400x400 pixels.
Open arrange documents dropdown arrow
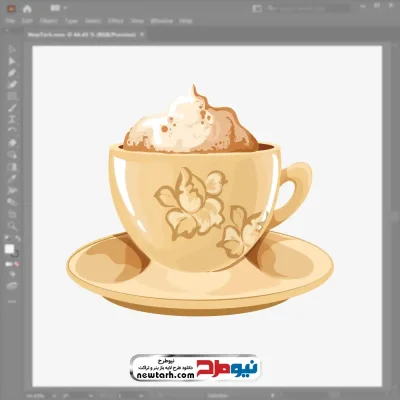click(x=65, y=8)
